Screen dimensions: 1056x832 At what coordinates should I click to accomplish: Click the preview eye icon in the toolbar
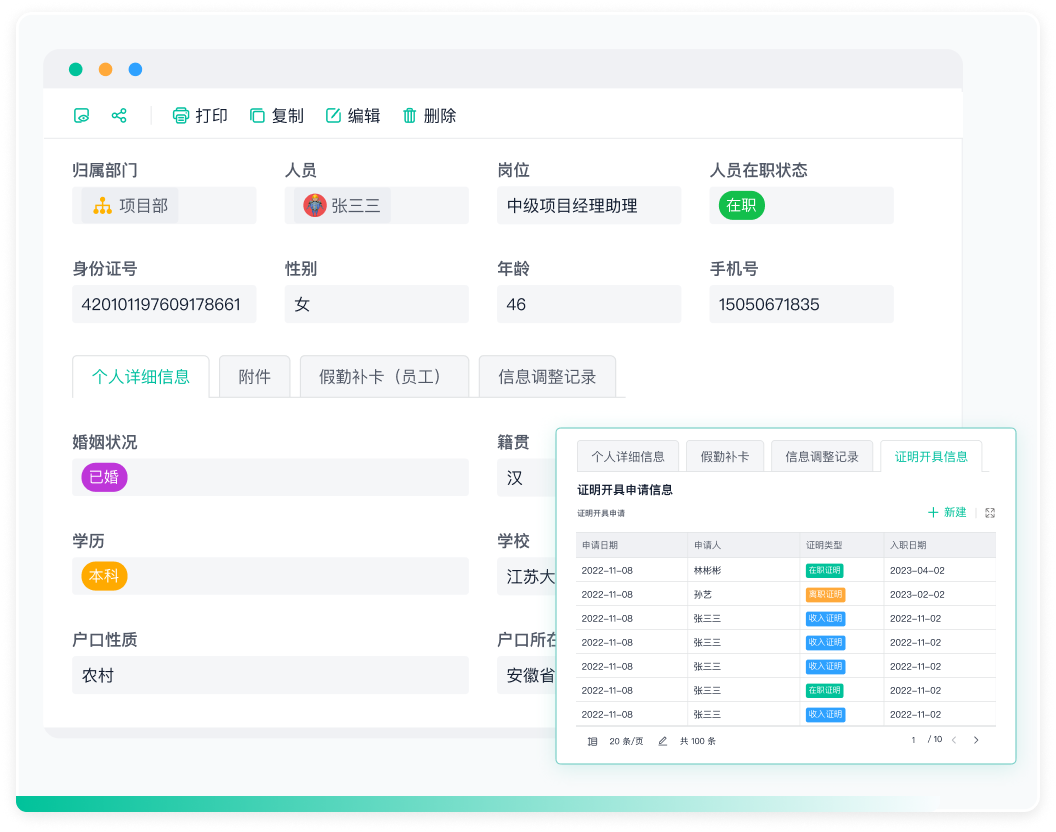(83, 115)
